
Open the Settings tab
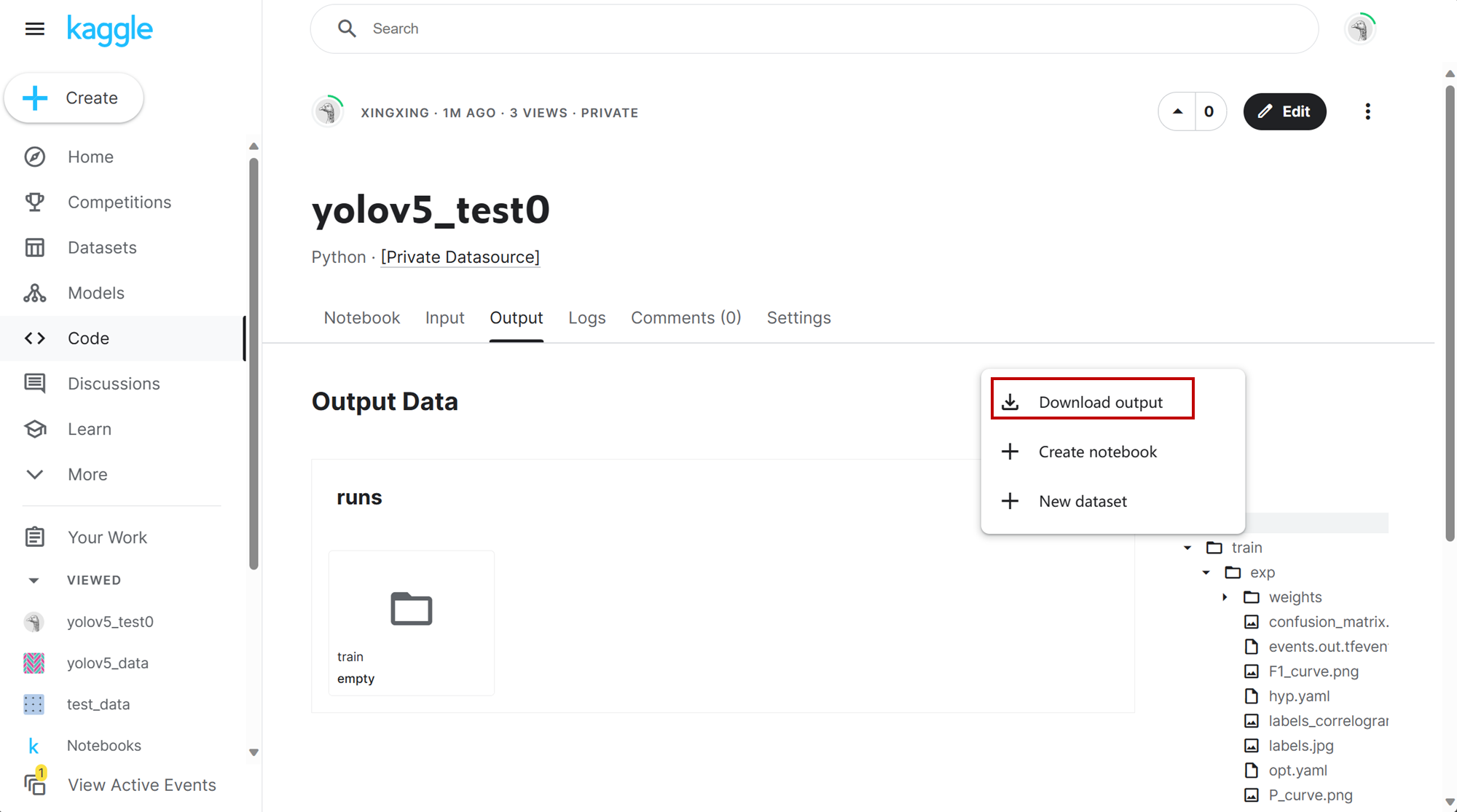pyautogui.click(x=798, y=318)
